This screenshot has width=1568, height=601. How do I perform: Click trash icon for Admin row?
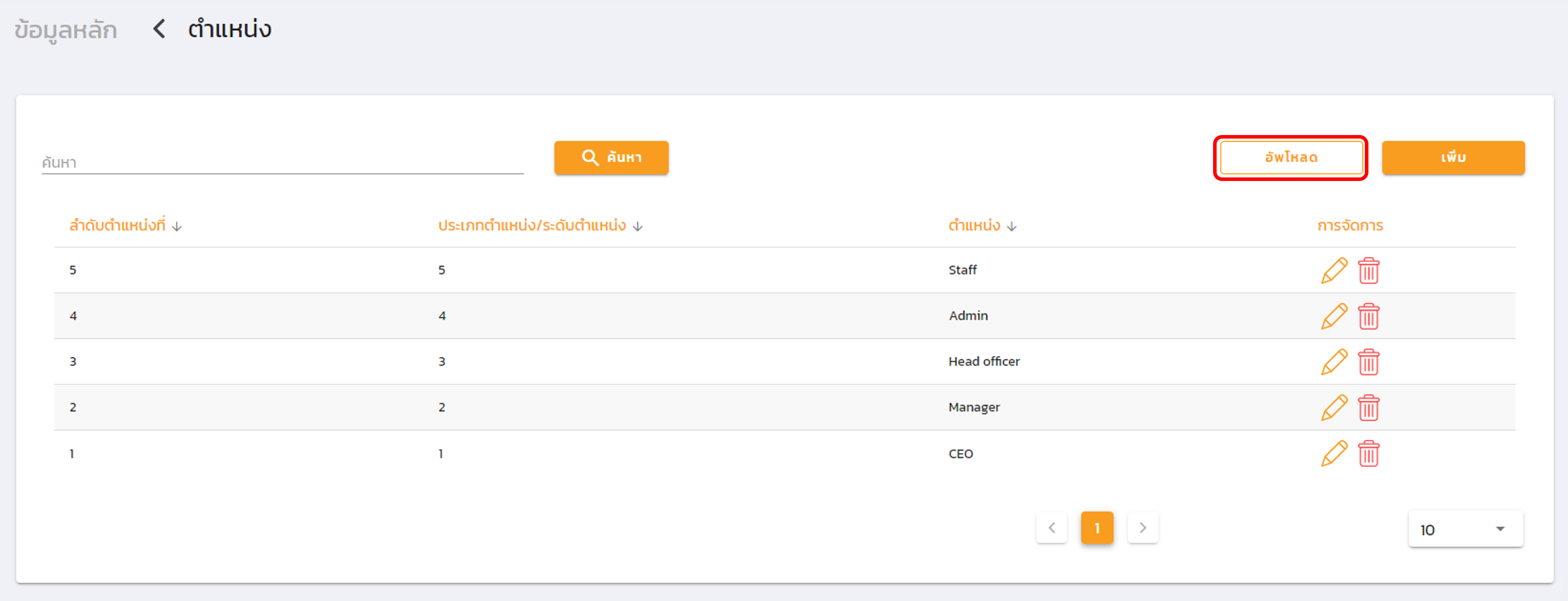pos(1368,316)
